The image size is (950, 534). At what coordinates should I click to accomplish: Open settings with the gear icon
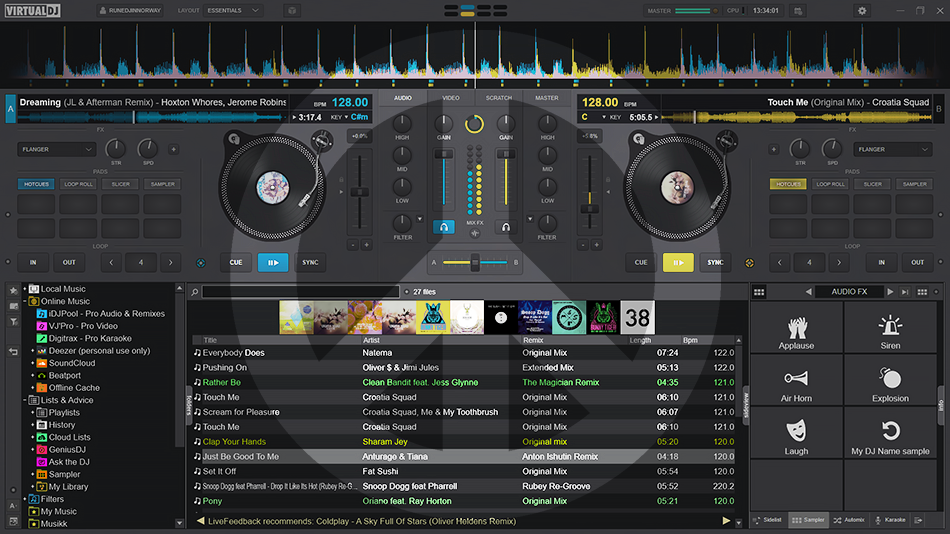click(x=862, y=11)
